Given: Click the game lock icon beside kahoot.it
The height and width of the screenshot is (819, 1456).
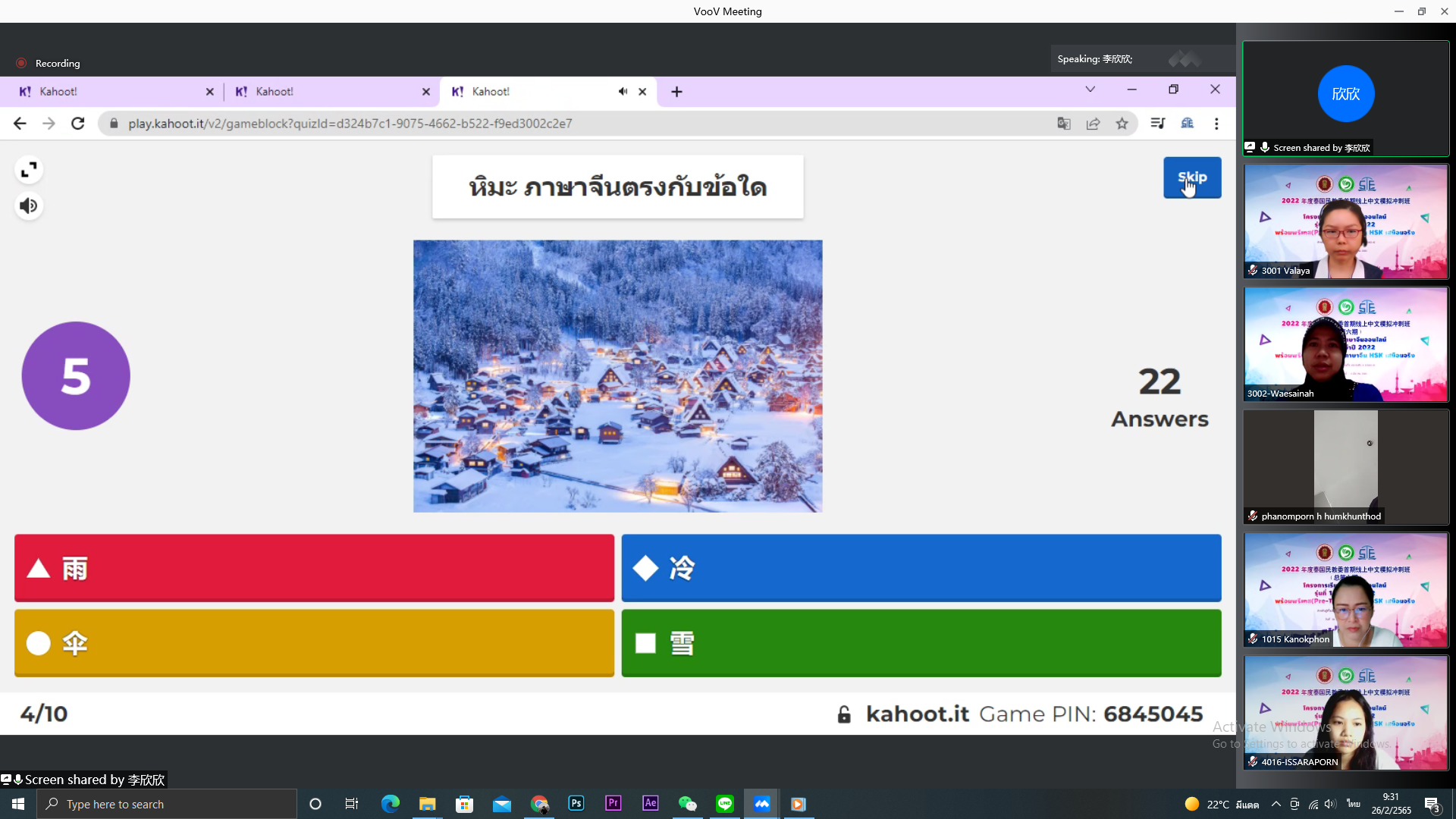Looking at the screenshot, I should point(844,714).
